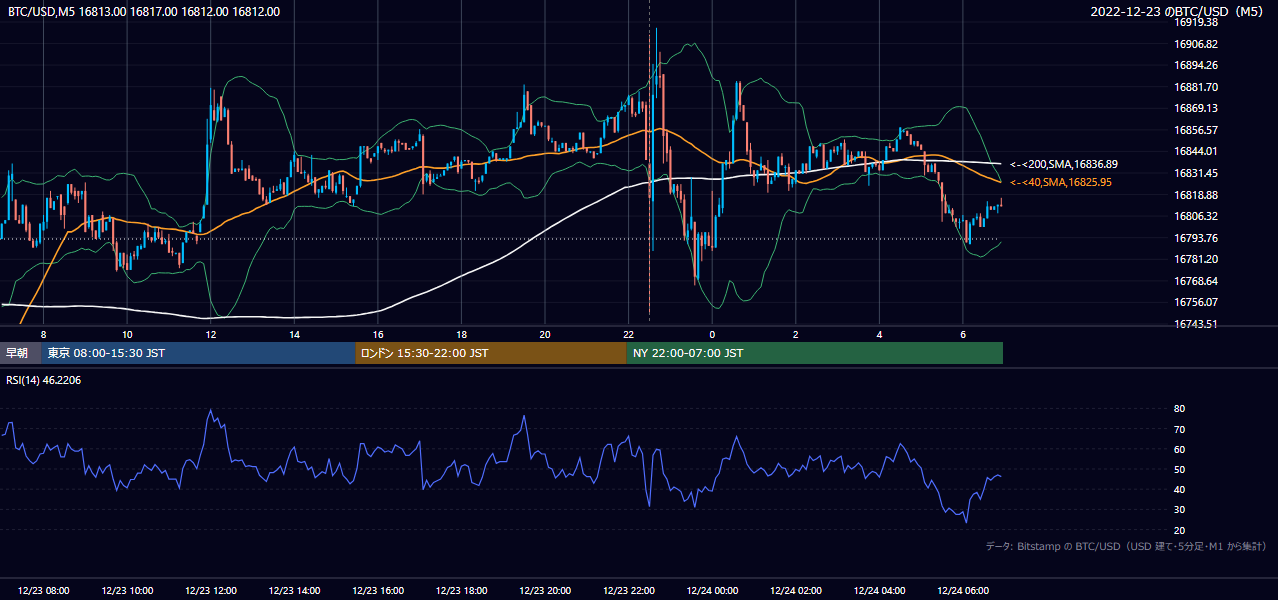Click price axis value 16781.20
Screen dimensions: 1278x600
[x=1195, y=259]
